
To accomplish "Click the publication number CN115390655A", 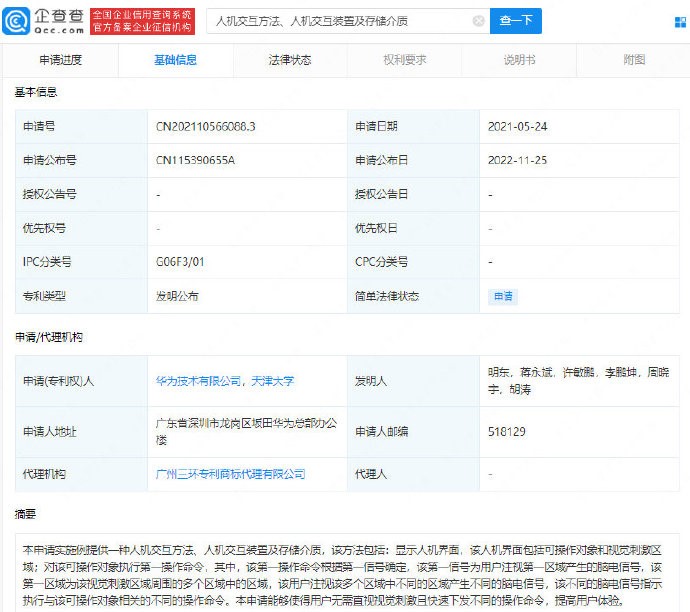I will pyautogui.click(x=195, y=160).
